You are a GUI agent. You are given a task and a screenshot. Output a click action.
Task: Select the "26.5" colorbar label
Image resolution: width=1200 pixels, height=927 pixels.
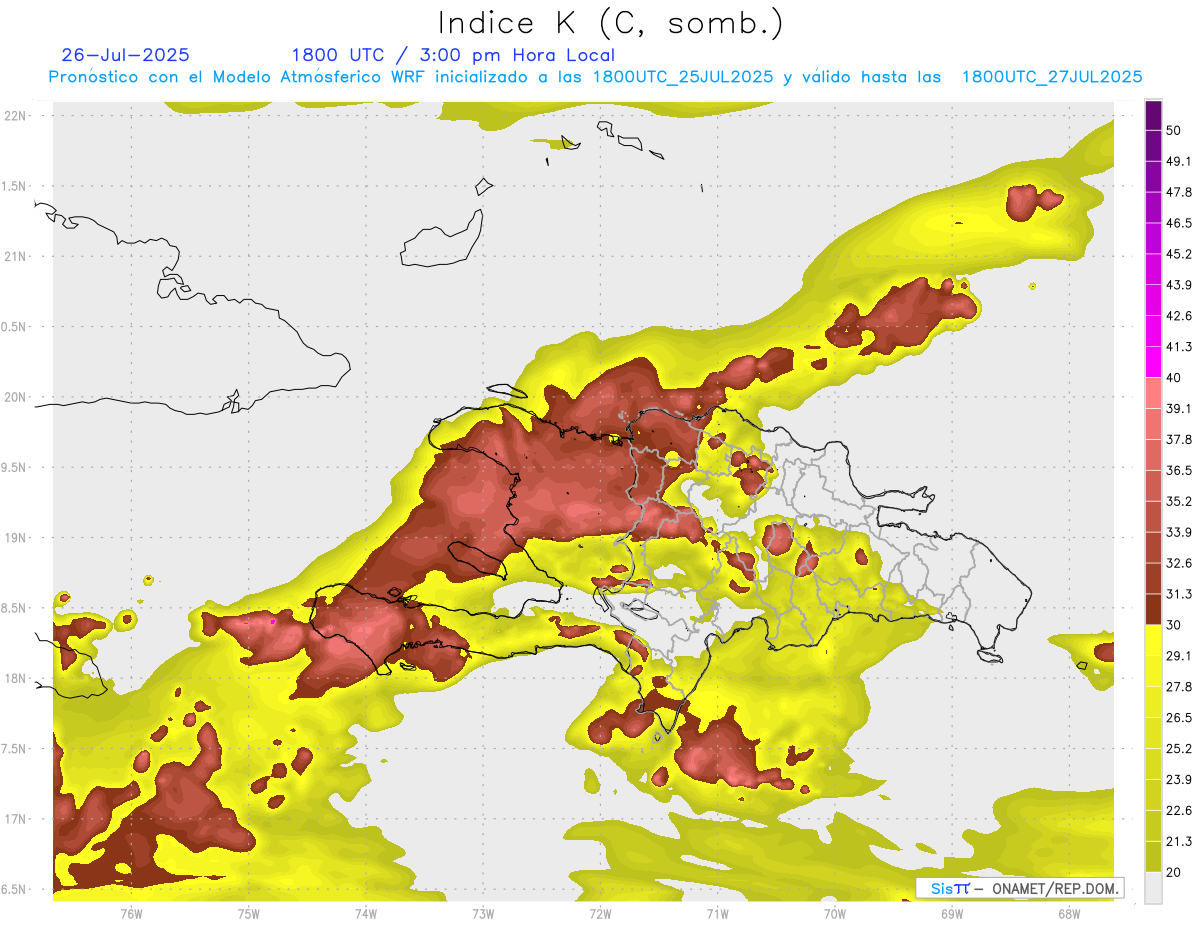[x=1179, y=718]
